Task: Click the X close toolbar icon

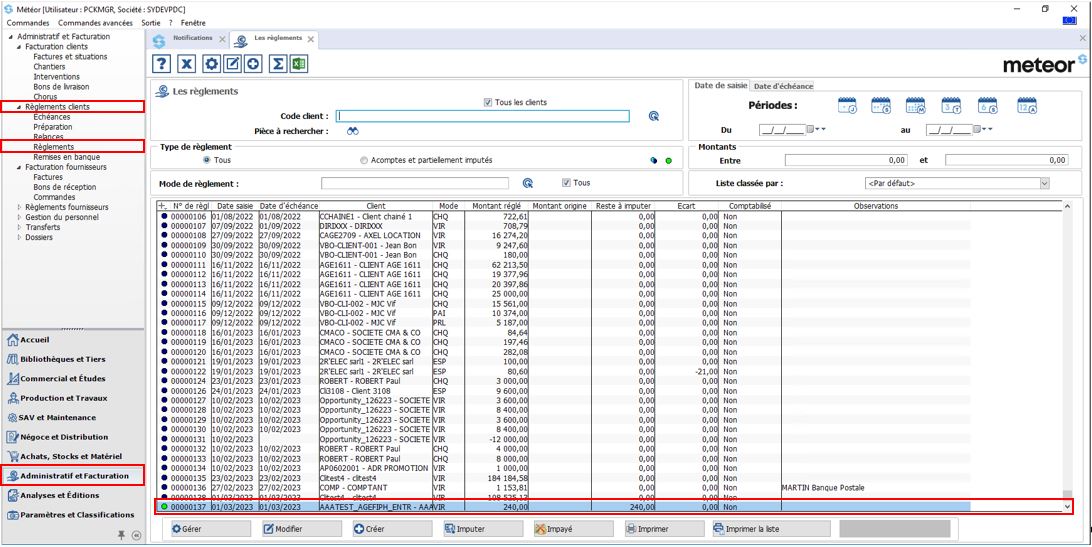Action: pos(186,64)
